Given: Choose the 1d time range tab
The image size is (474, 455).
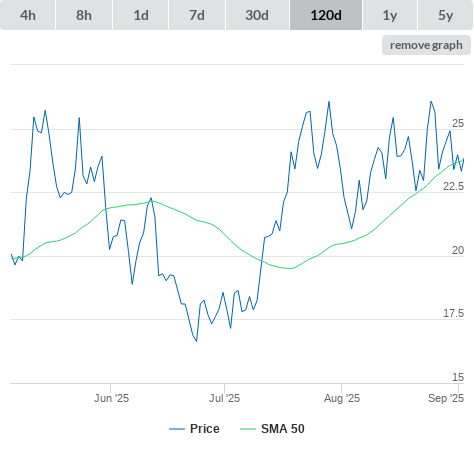Looking at the screenshot, I should tap(141, 15).
